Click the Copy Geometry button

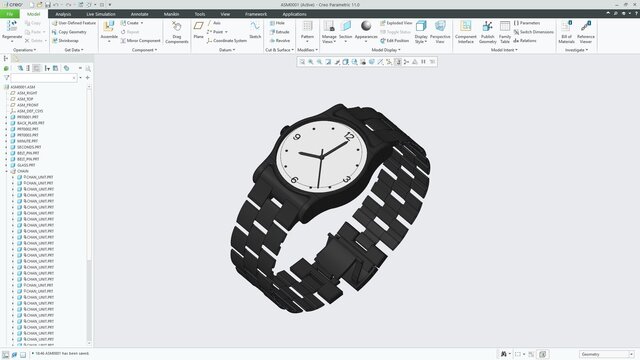[x=69, y=32]
